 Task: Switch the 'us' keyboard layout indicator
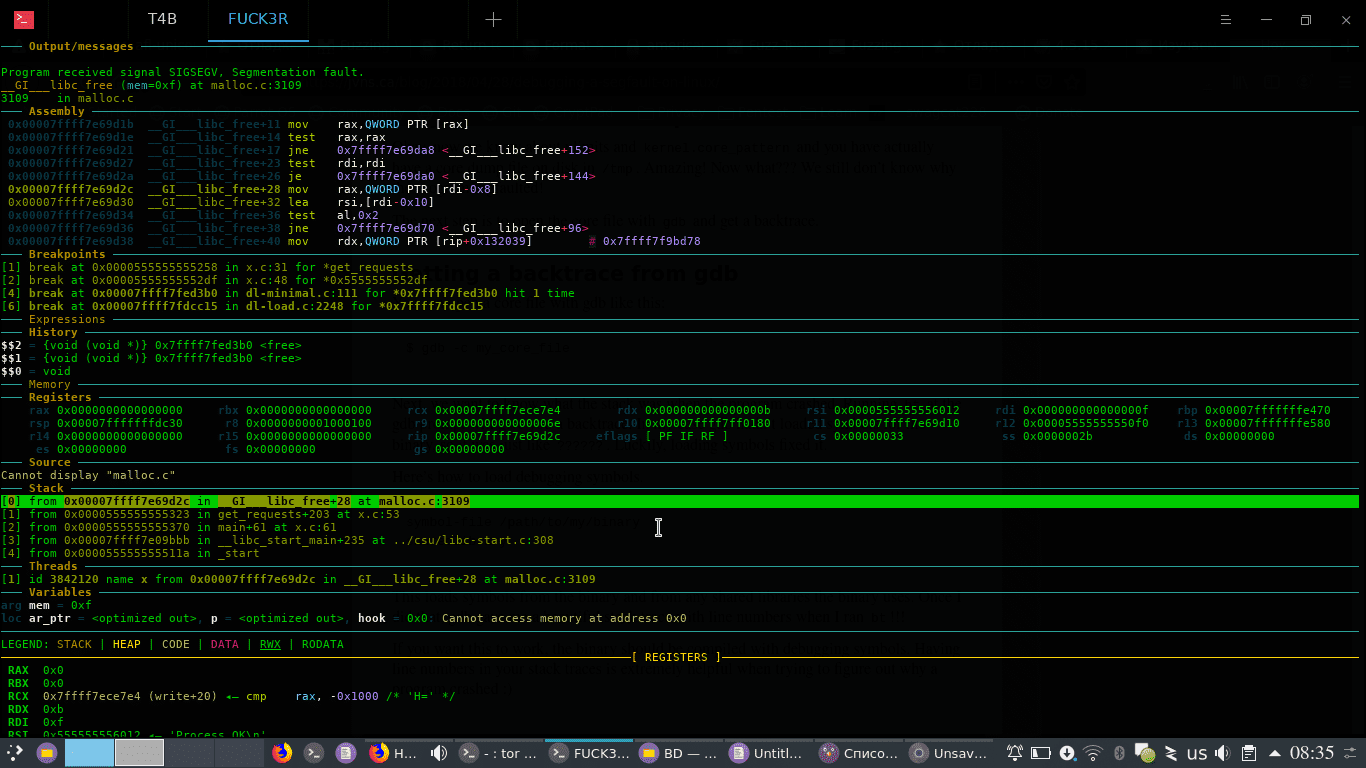click(1197, 753)
